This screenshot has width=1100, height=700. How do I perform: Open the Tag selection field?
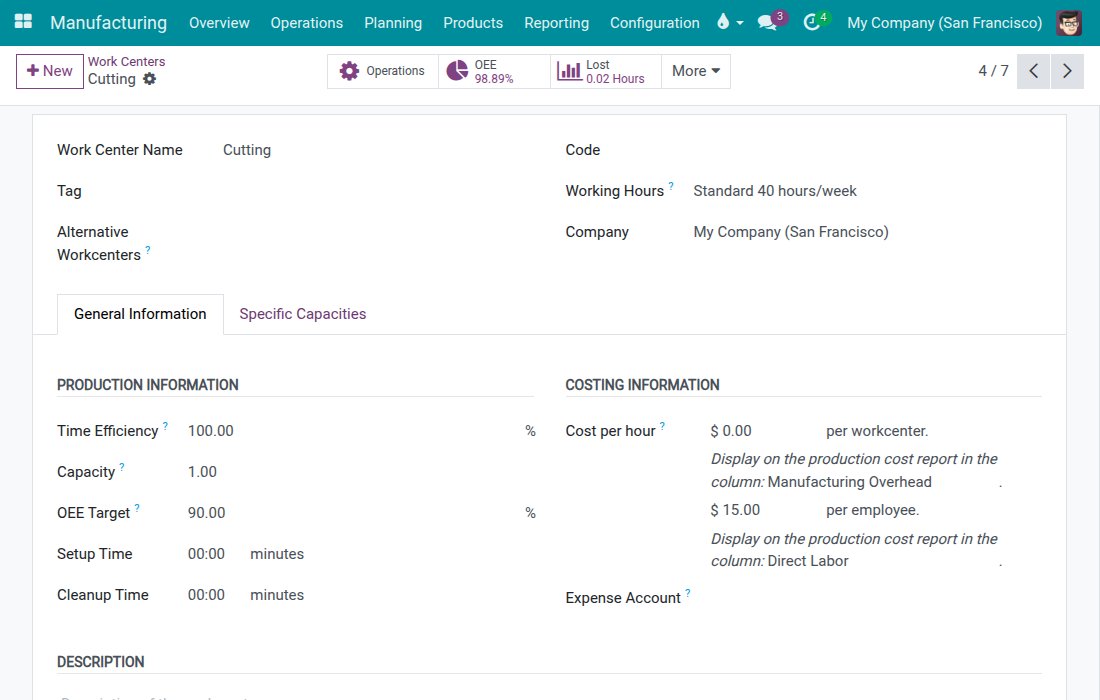pos(377,191)
